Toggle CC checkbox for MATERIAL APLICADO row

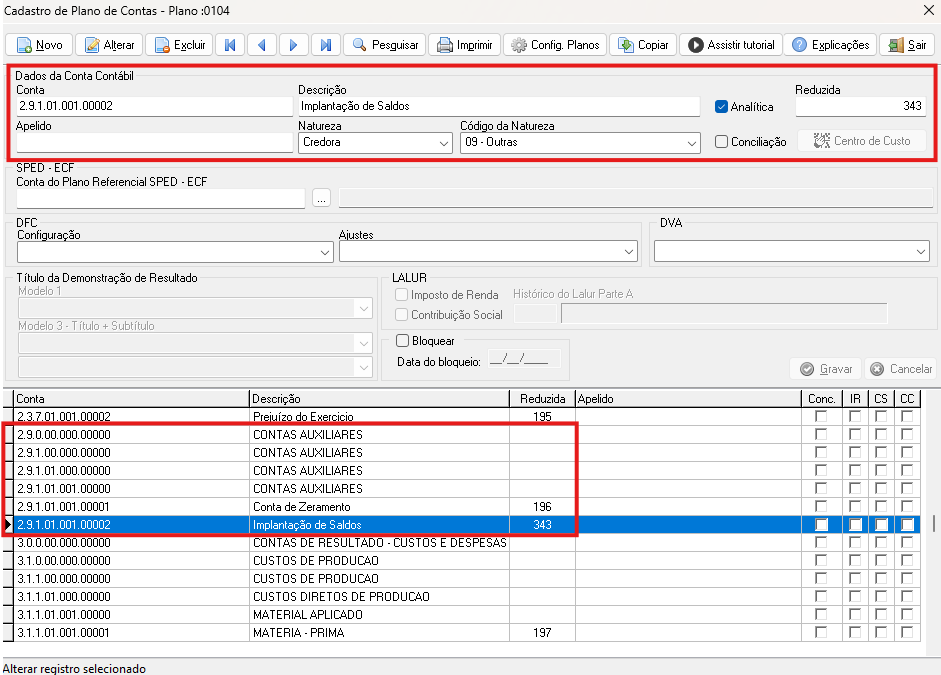[x=907, y=614]
